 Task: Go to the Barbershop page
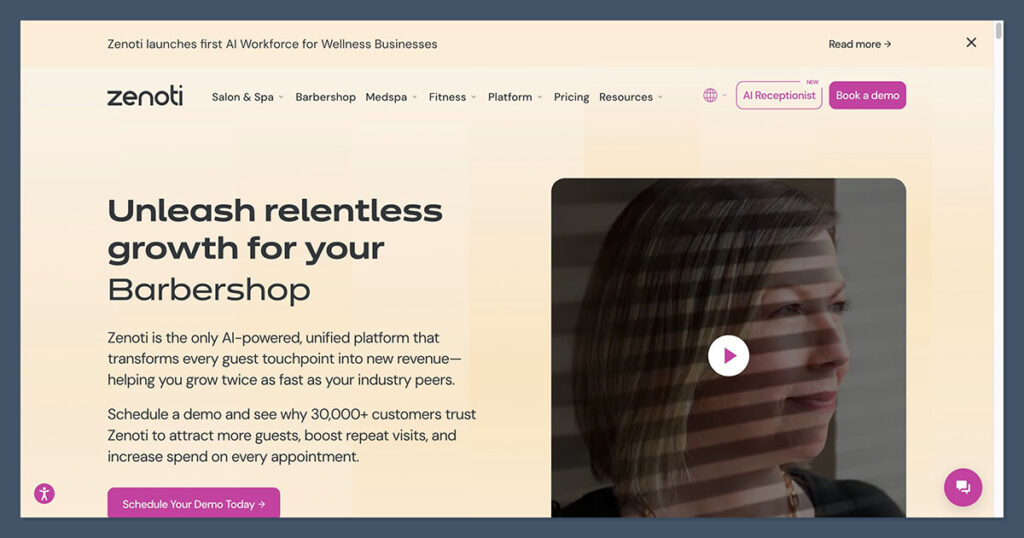[325, 97]
